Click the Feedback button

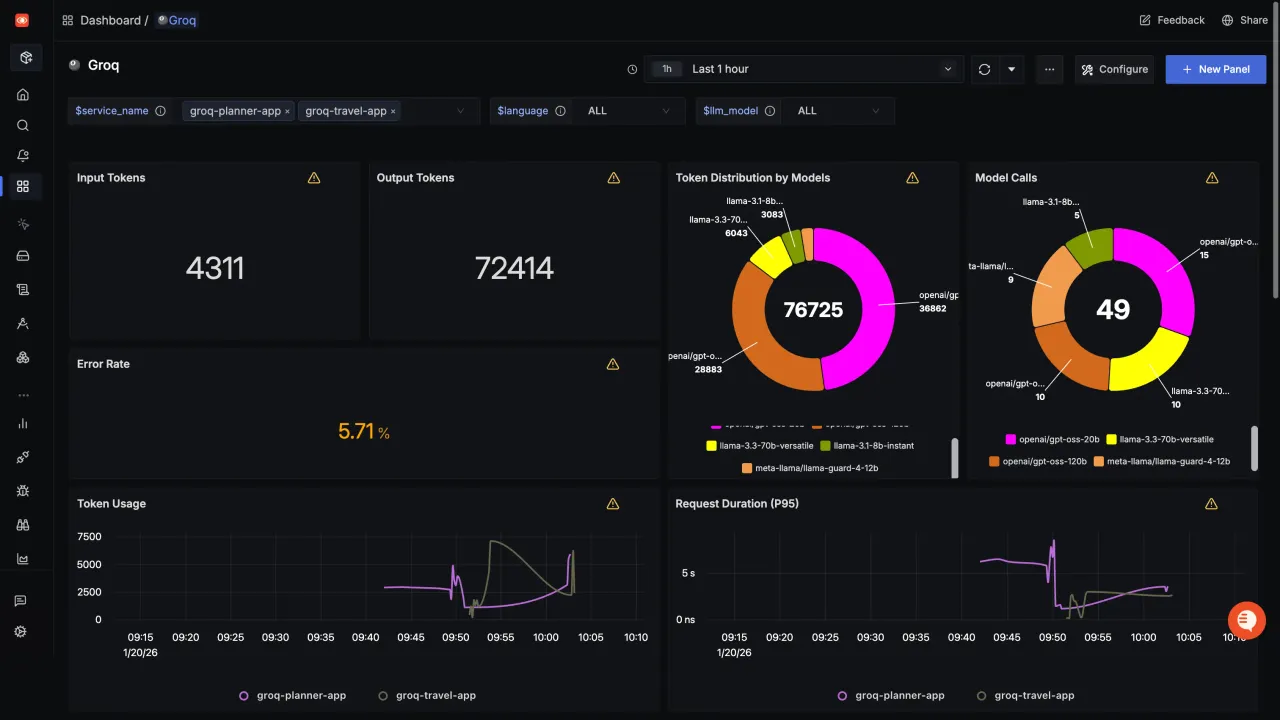point(1172,20)
